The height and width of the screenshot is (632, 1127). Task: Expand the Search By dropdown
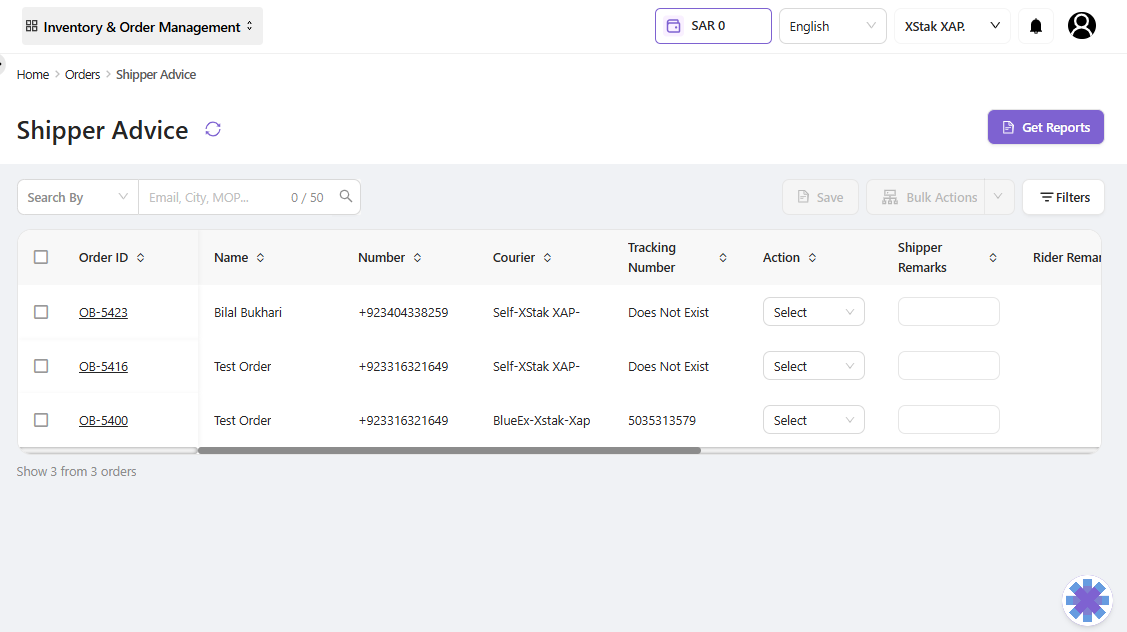(x=78, y=197)
